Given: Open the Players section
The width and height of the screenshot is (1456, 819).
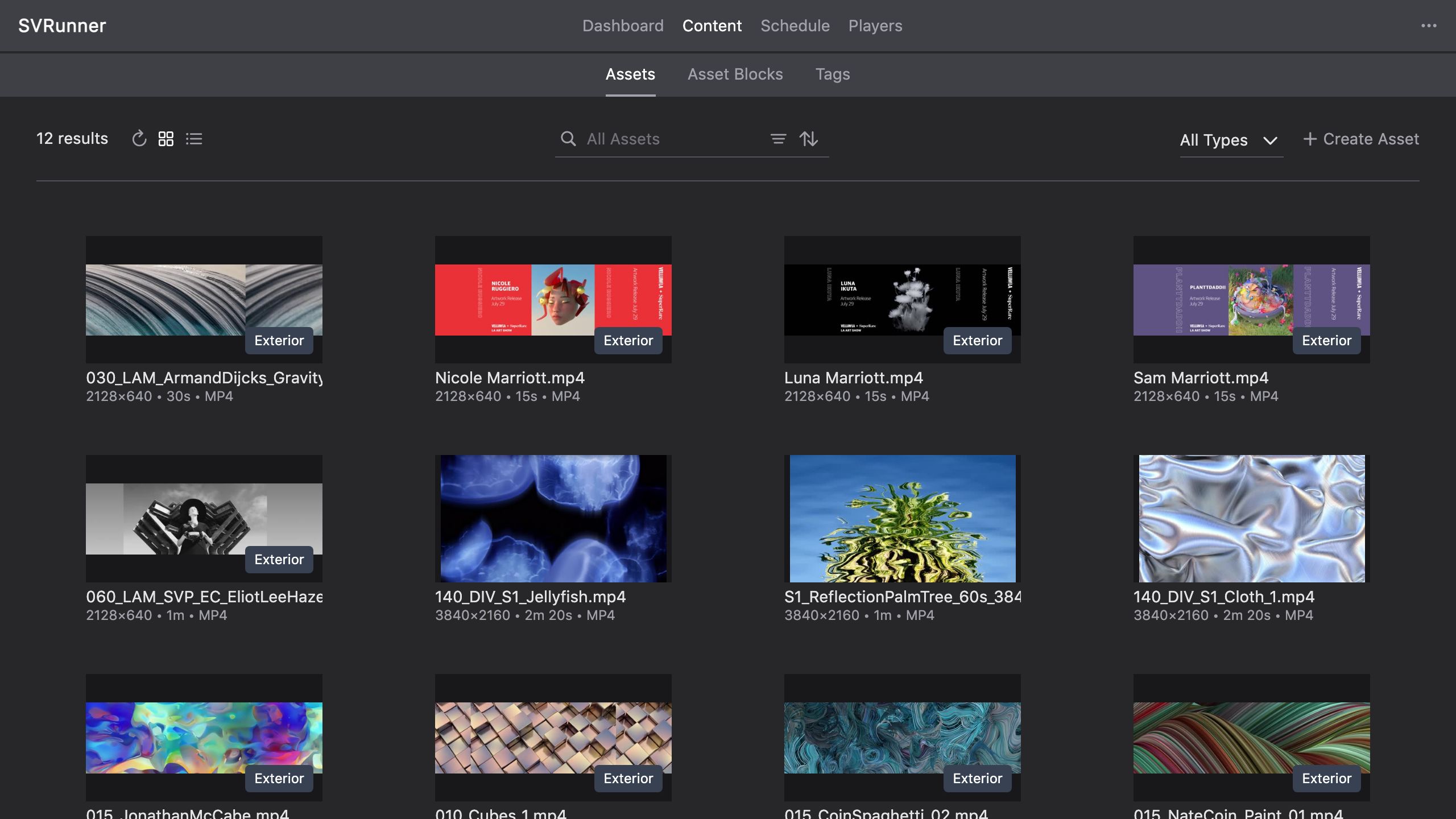Looking at the screenshot, I should (x=875, y=26).
